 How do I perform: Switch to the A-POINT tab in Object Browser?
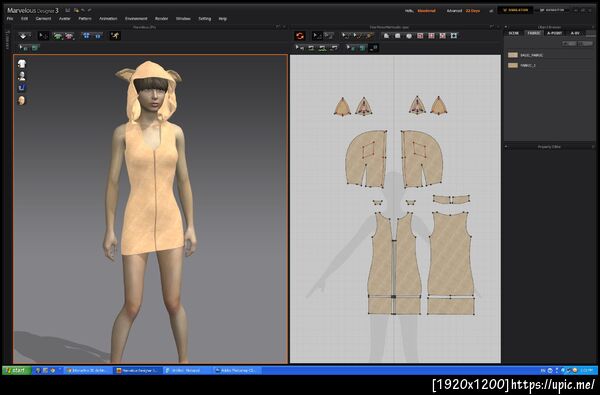554,33
